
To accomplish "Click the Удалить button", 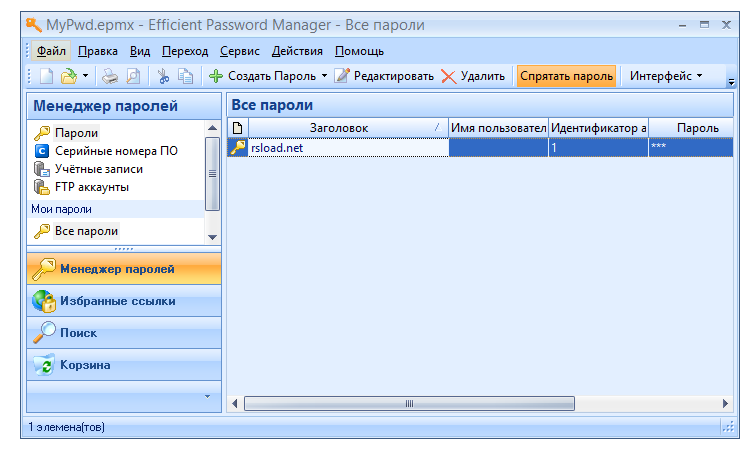I will point(473,76).
